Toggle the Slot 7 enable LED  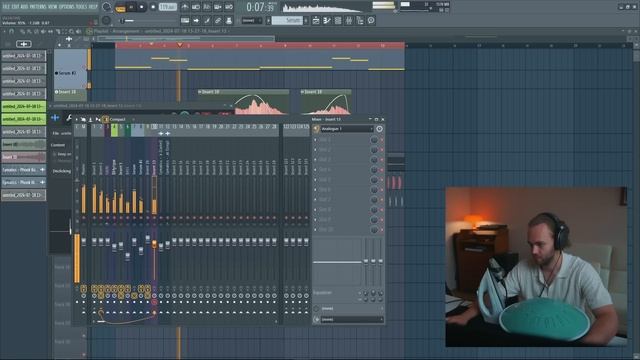pos(382,200)
